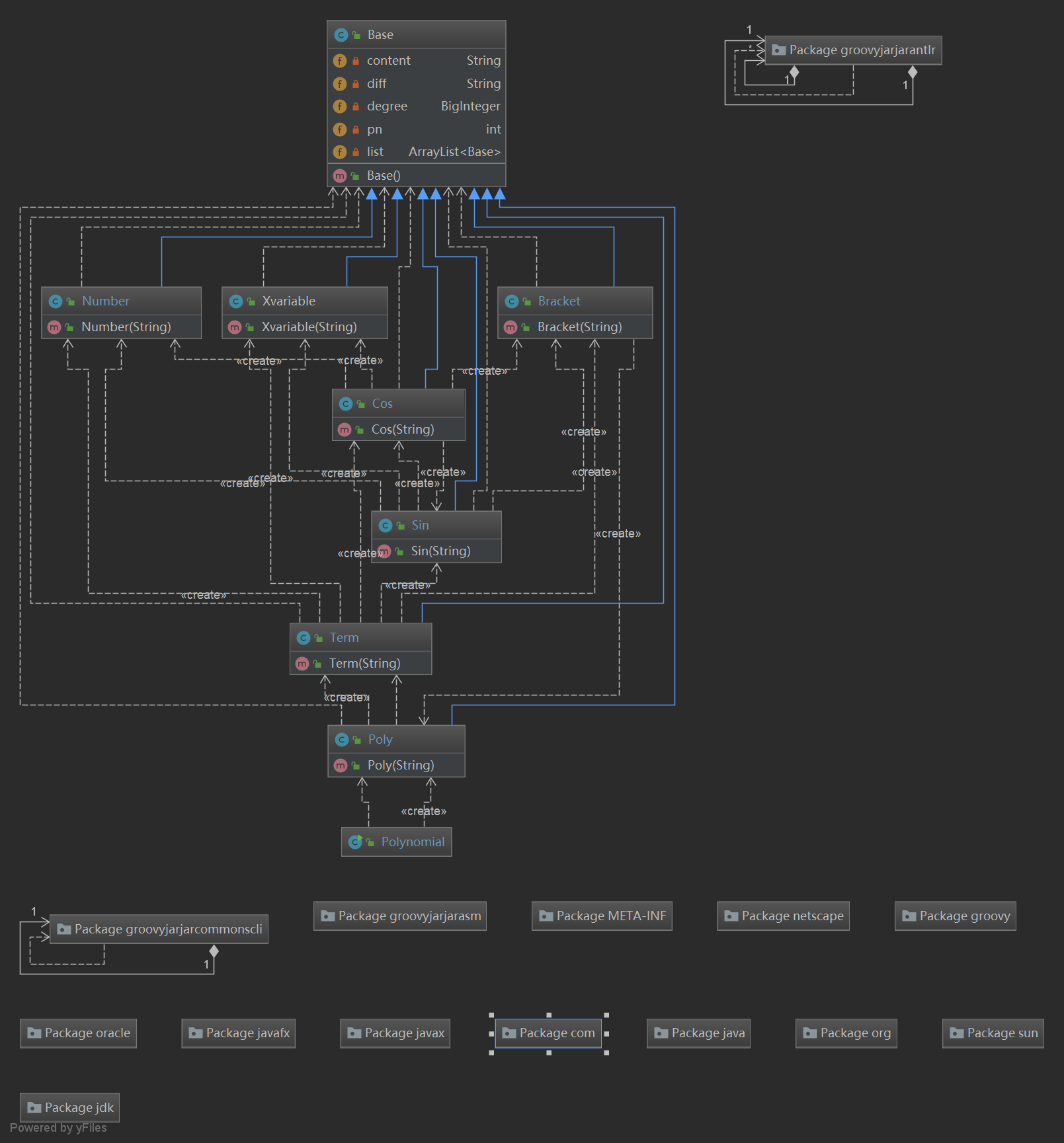Screen dimensions: 1064x1143
Task: Click the folder icon of Package groovyjarjarantlr
Action: (x=779, y=50)
